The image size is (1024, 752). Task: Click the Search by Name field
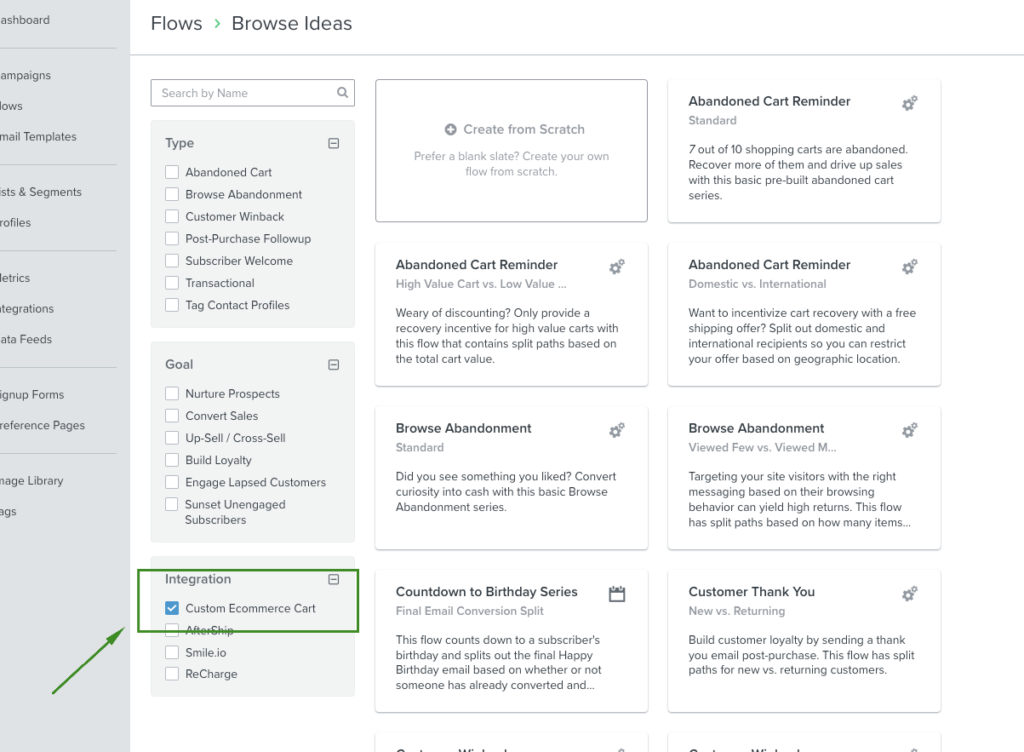point(253,93)
